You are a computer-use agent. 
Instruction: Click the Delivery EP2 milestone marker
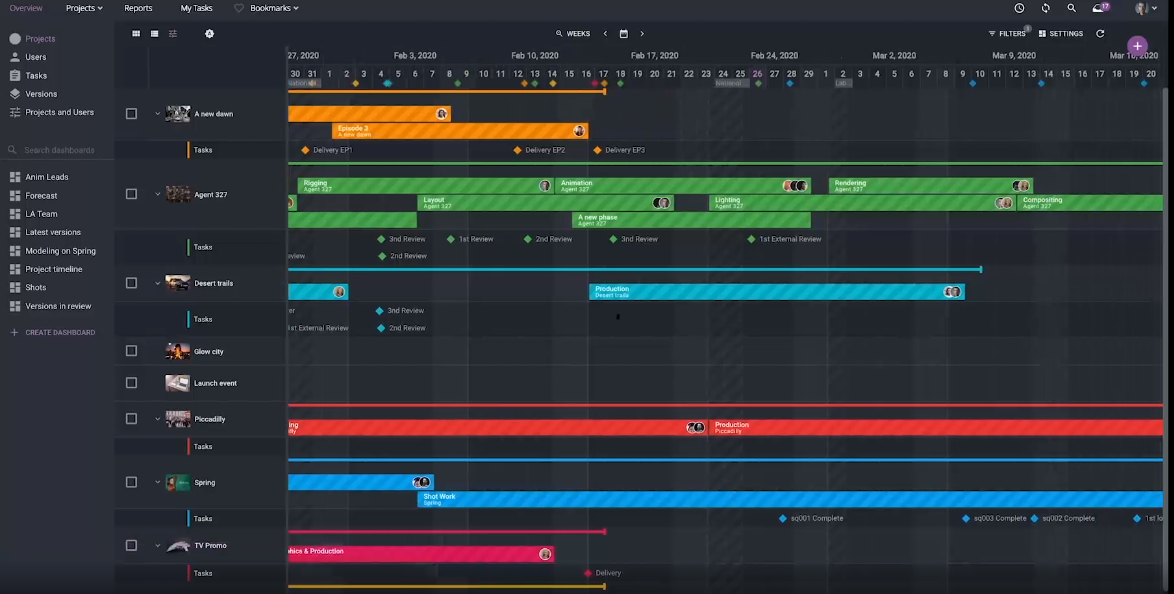(518, 150)
